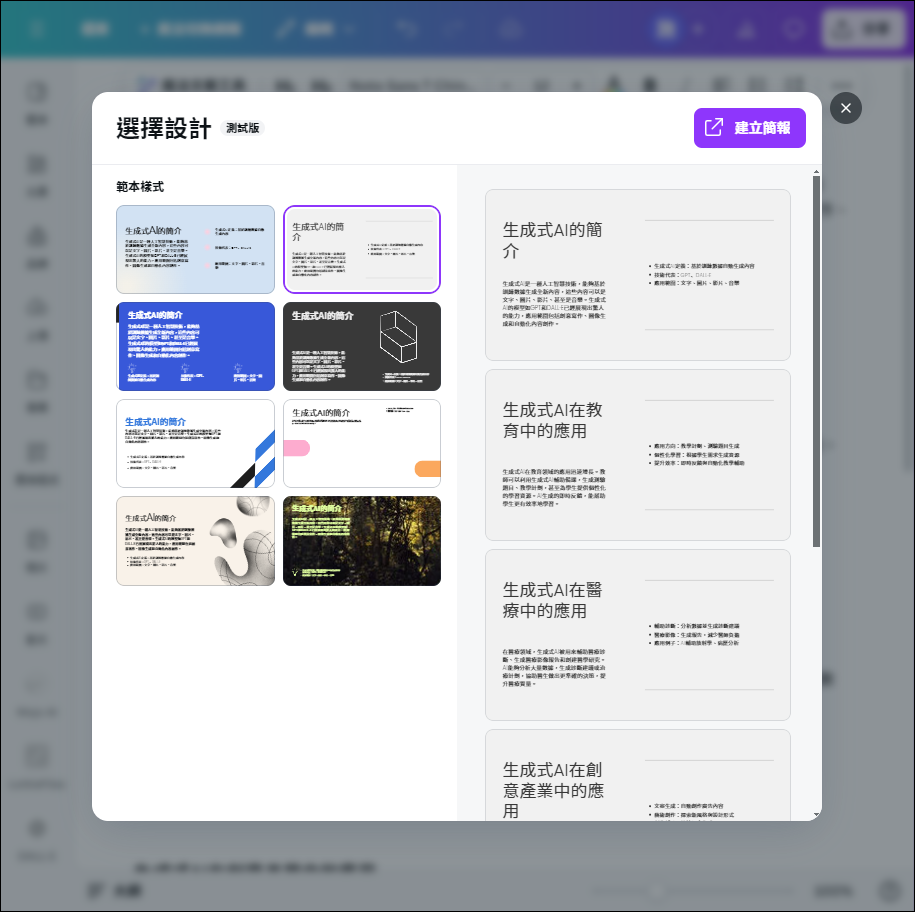This screenshot has width=915, height=912.
Task: Close the 選擇設計 dialog
Action: 846,108
